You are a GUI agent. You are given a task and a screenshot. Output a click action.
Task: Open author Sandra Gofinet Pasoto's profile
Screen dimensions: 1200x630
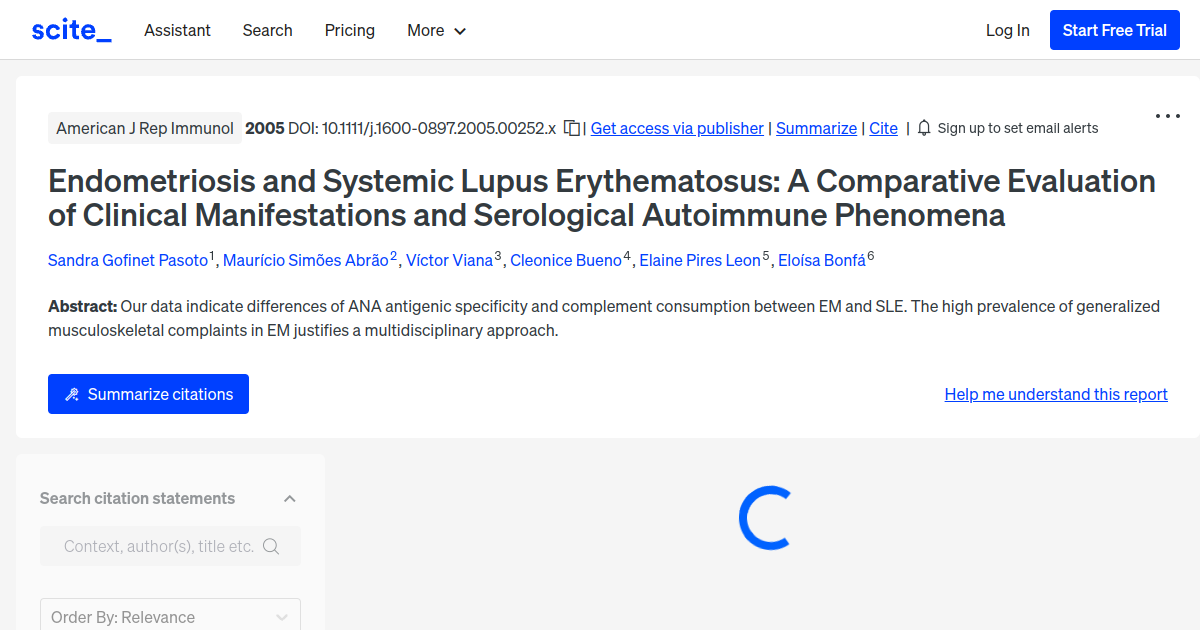tap(128, 260)
